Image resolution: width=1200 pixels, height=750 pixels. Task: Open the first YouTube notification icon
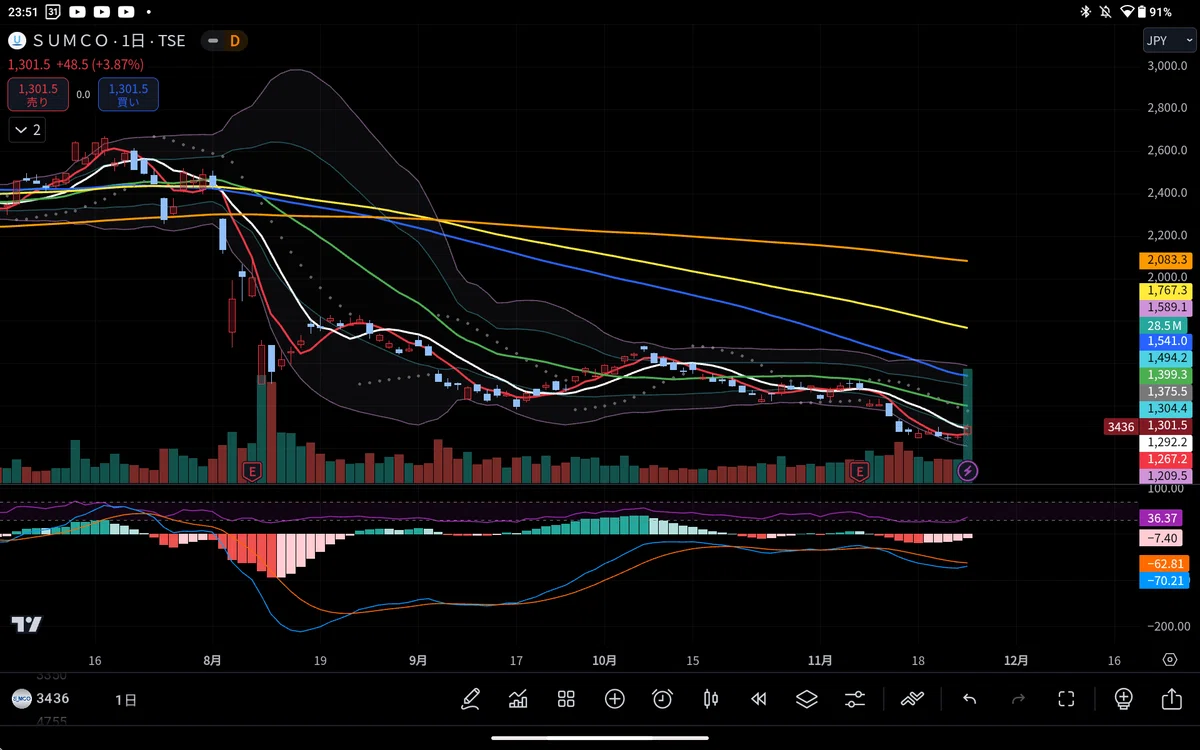(x=78, y=12)
